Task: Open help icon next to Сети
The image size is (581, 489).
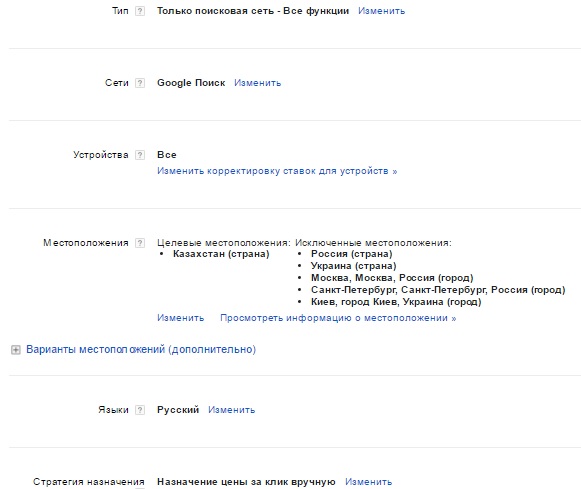Action: point(140,83)
